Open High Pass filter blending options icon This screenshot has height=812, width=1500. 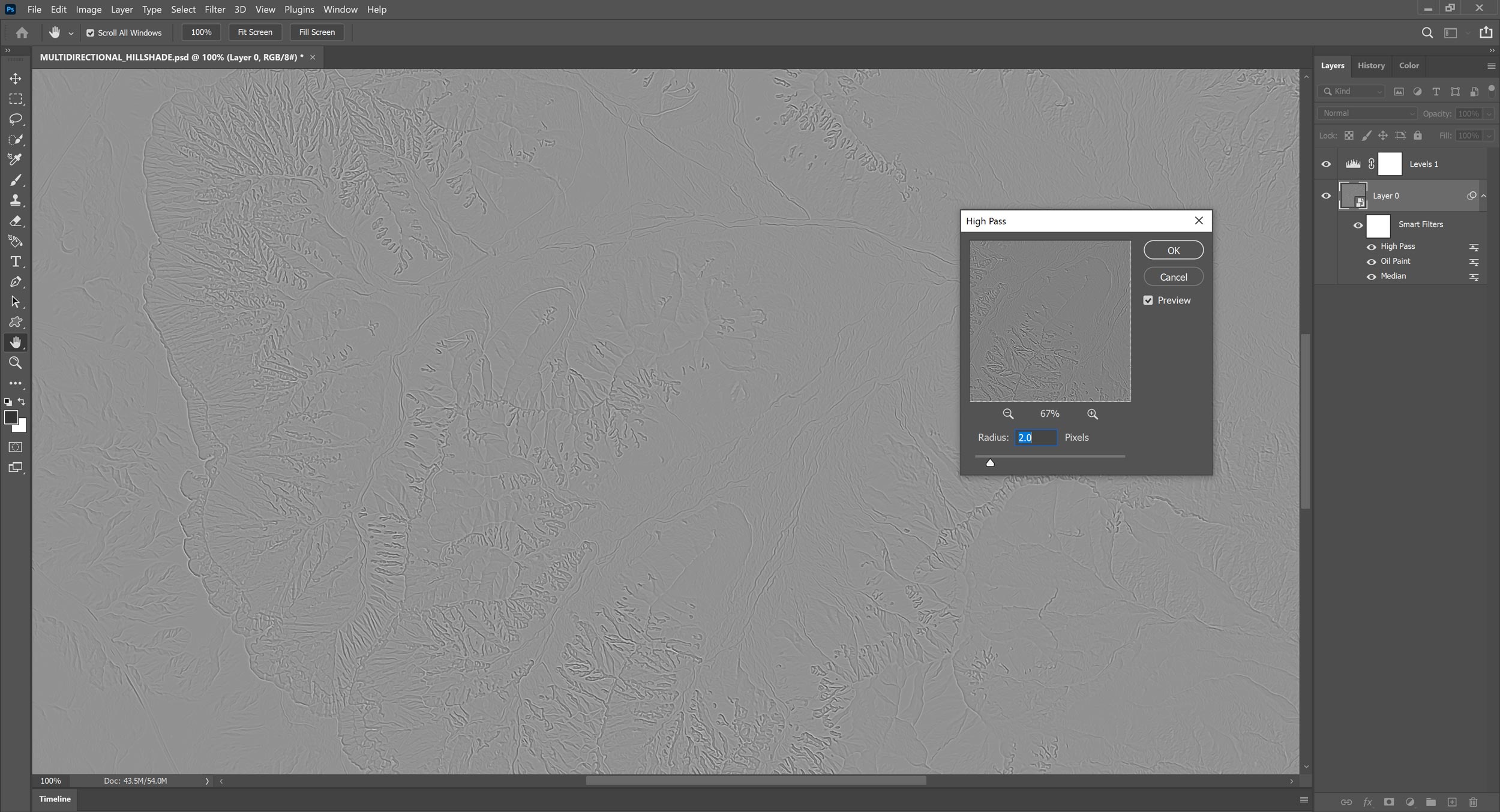point(1474,247)
